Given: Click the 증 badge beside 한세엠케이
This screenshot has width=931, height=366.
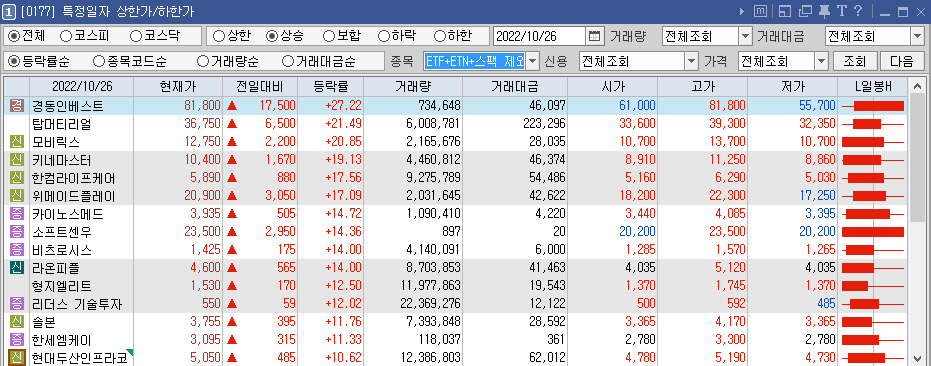Looking at the screenshot, I should click(x=17, y=340).
